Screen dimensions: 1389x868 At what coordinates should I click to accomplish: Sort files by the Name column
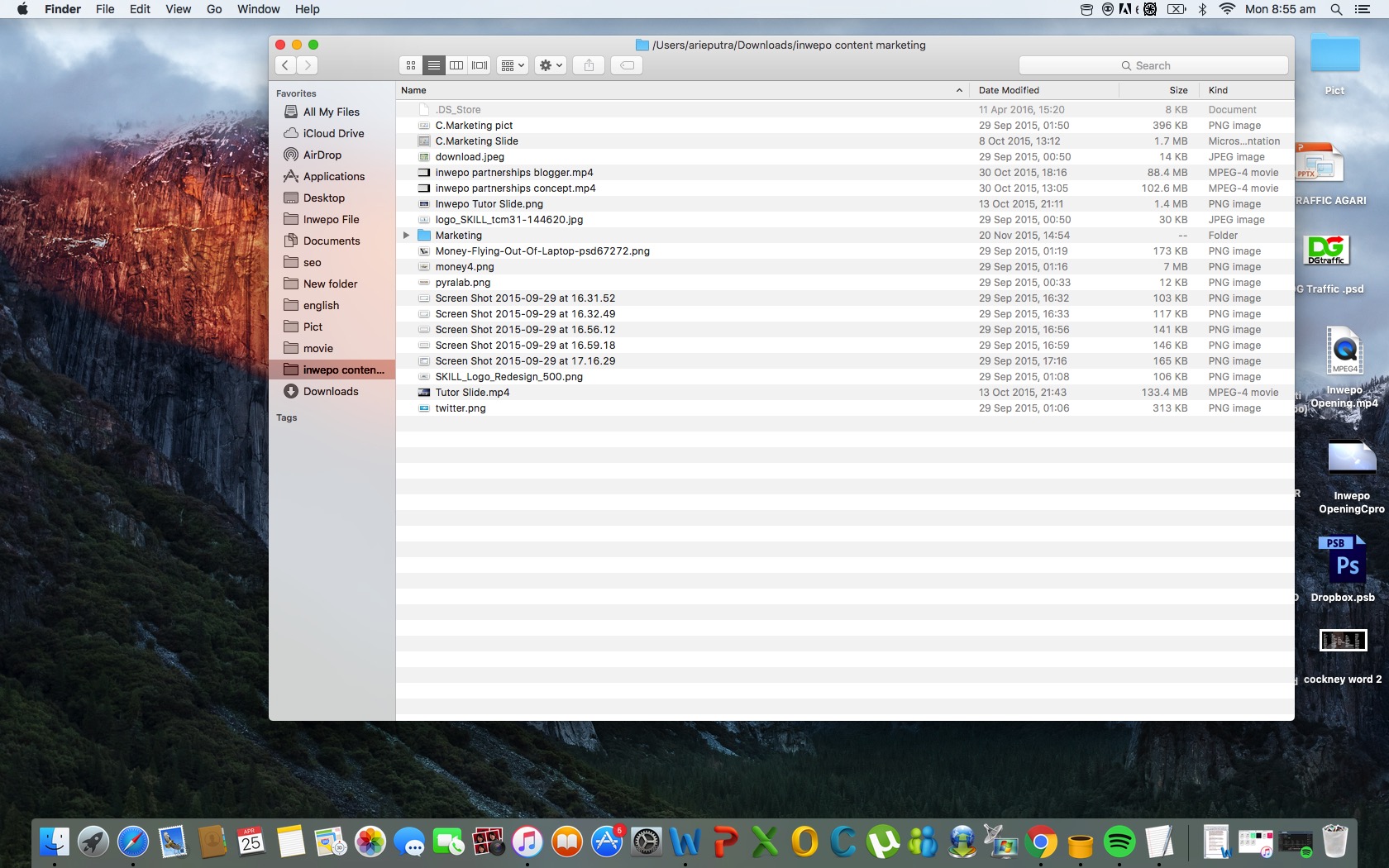(x=682, y=90)
